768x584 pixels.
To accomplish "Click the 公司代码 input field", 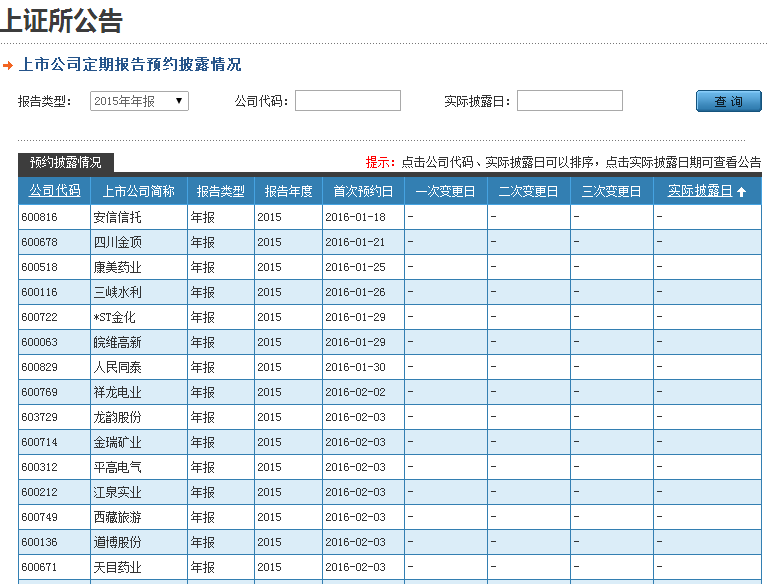I will [x=347, y=101].
